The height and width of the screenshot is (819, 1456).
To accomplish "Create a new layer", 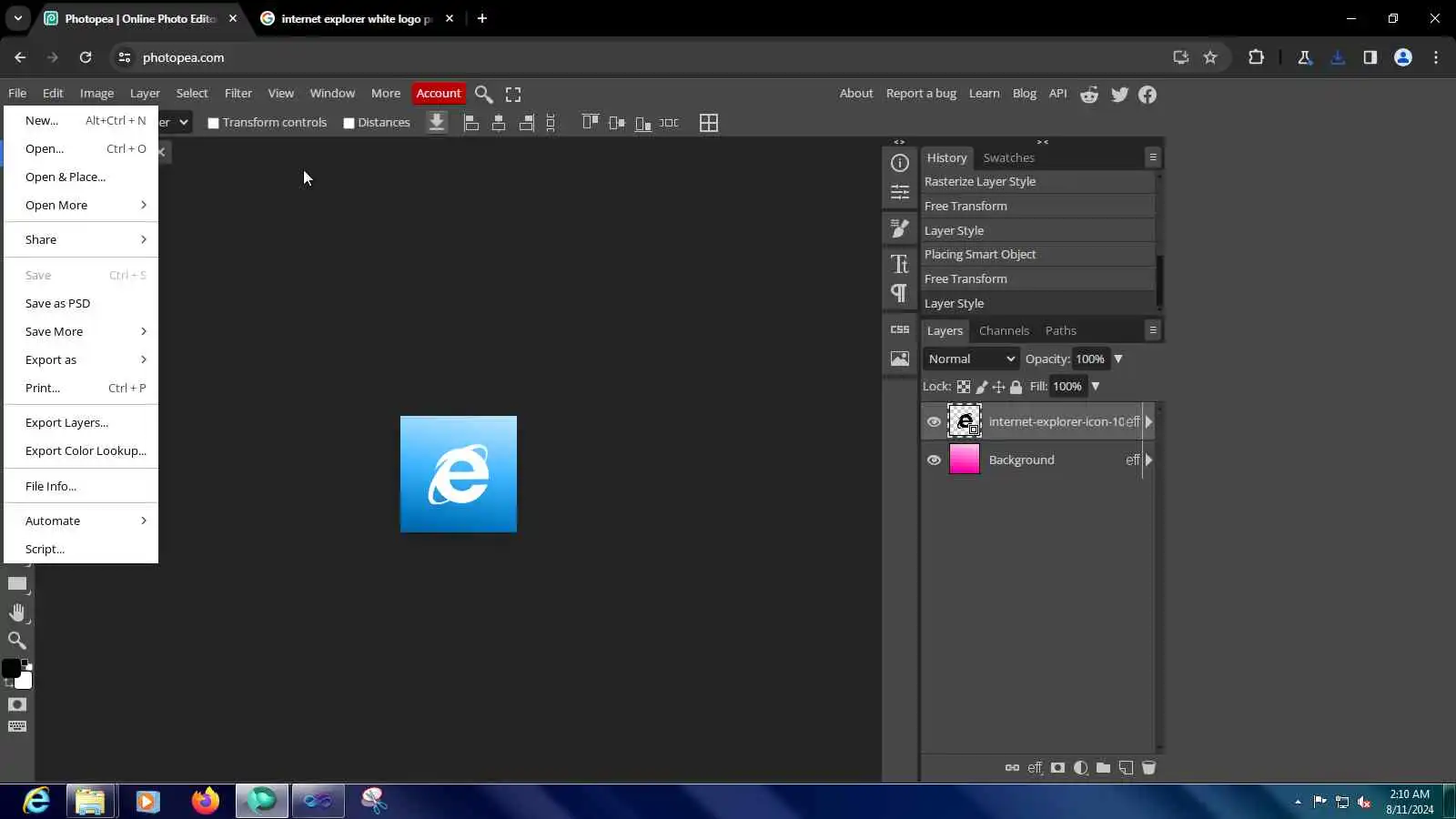I will pos(1126,768).
